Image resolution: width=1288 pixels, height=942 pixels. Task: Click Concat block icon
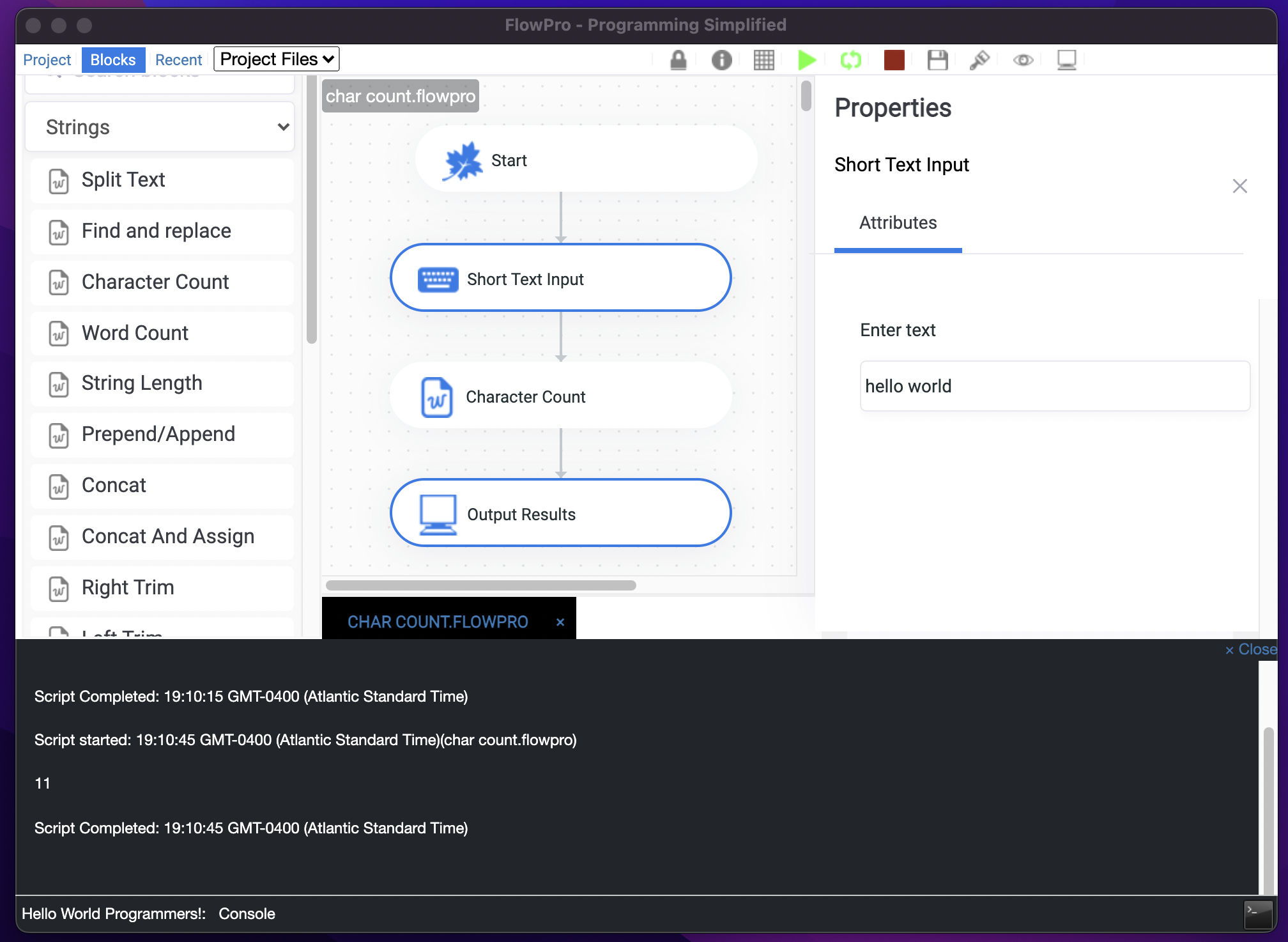coord(59,486)
